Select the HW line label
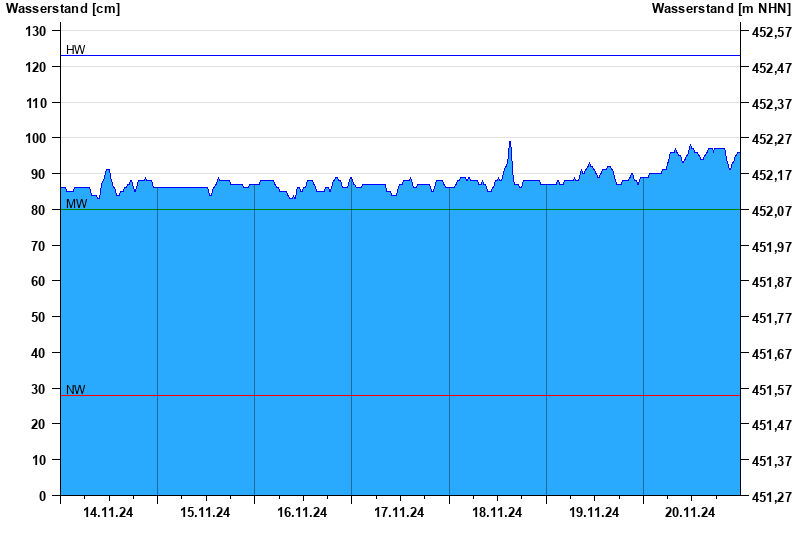This screenshot has height=550, width=800. [x=76, y=49]
